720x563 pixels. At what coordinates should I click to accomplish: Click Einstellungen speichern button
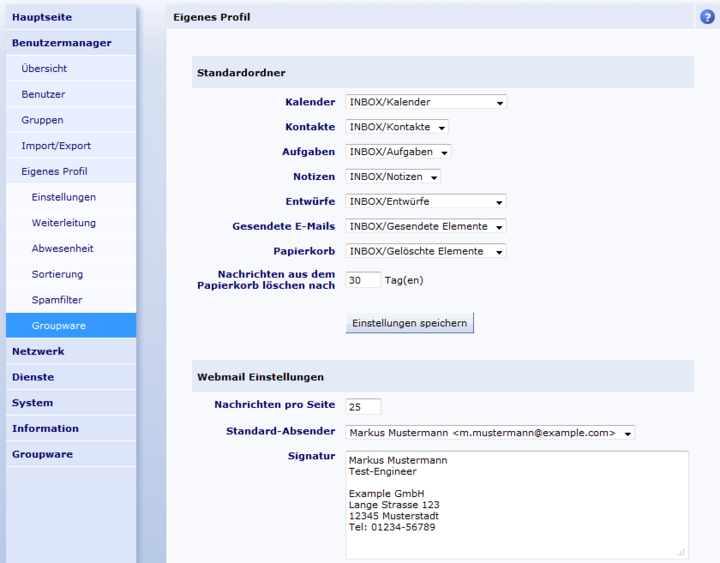coord(410,323)
